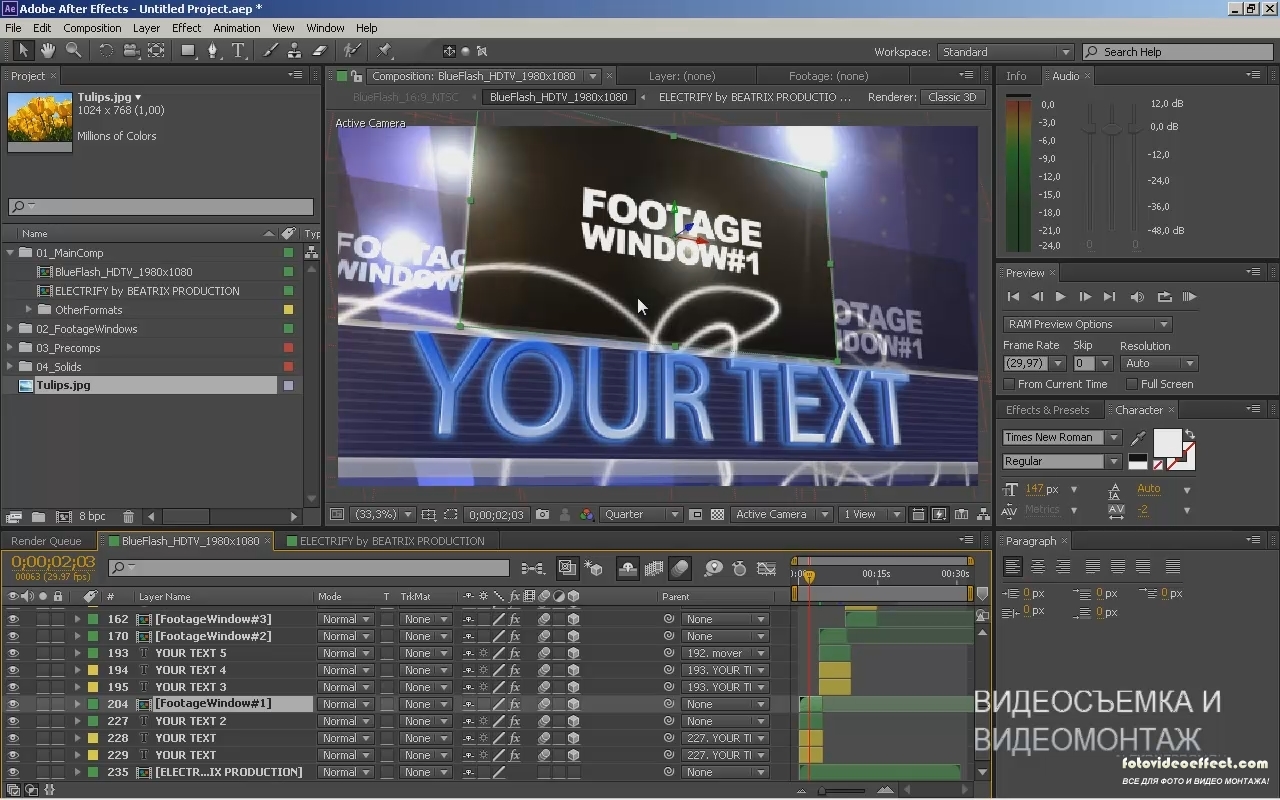Viewport: 1280px width, 800px height.
Task: Open the Animation menu
Action: click(x=237, y=28)
